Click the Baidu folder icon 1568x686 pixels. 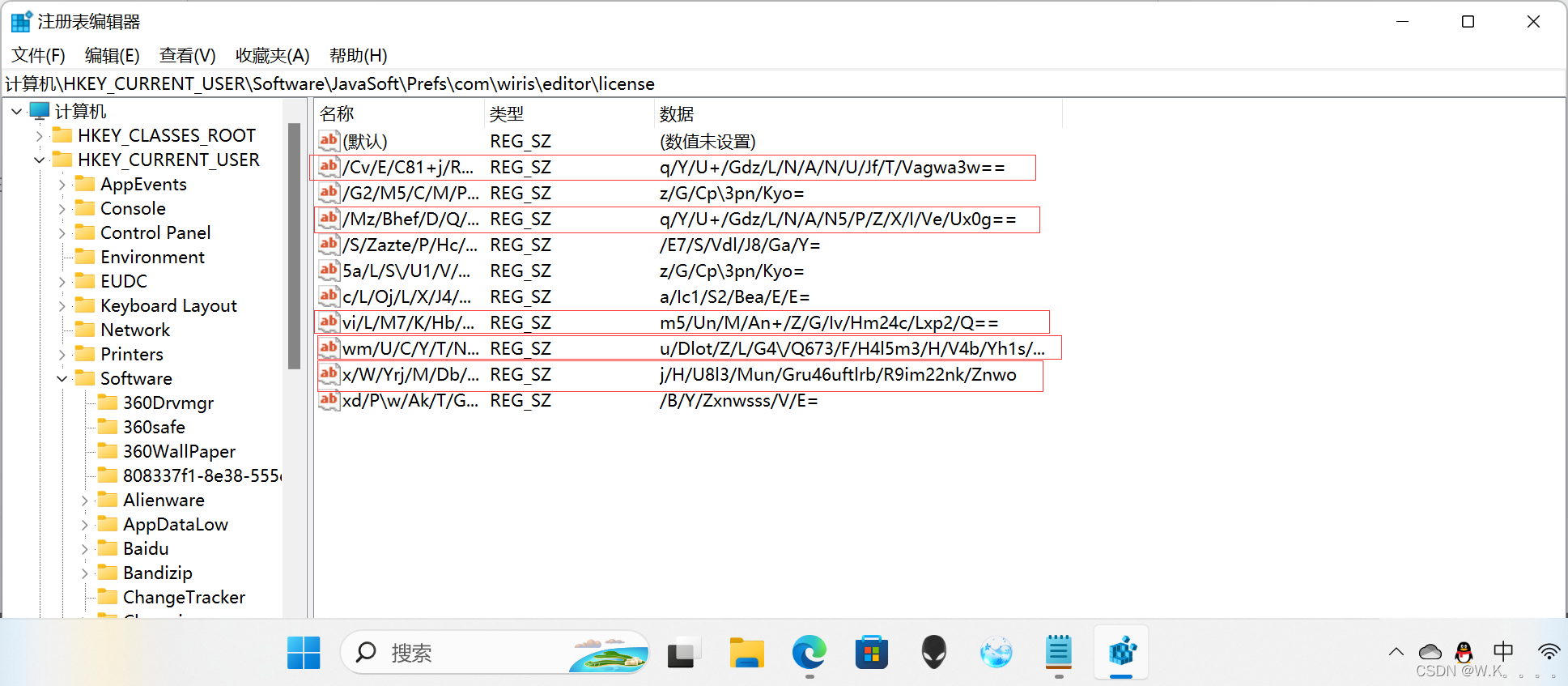[108, 548]
